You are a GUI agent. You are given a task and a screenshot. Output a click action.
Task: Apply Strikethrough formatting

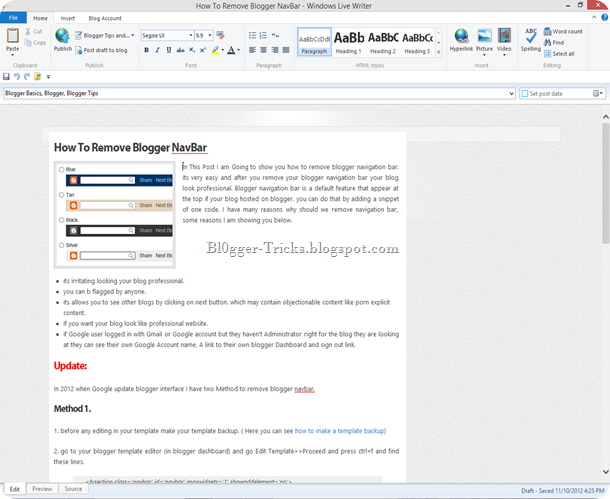tap(180, 50)
